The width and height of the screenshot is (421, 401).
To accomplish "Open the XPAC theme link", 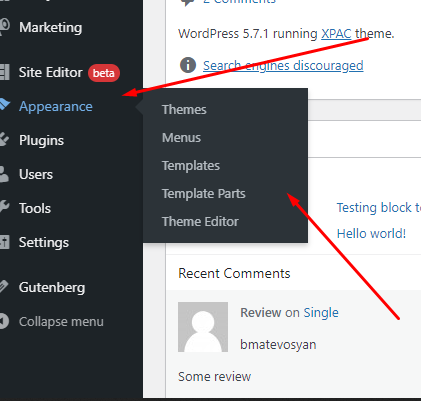I will (336, 34).
